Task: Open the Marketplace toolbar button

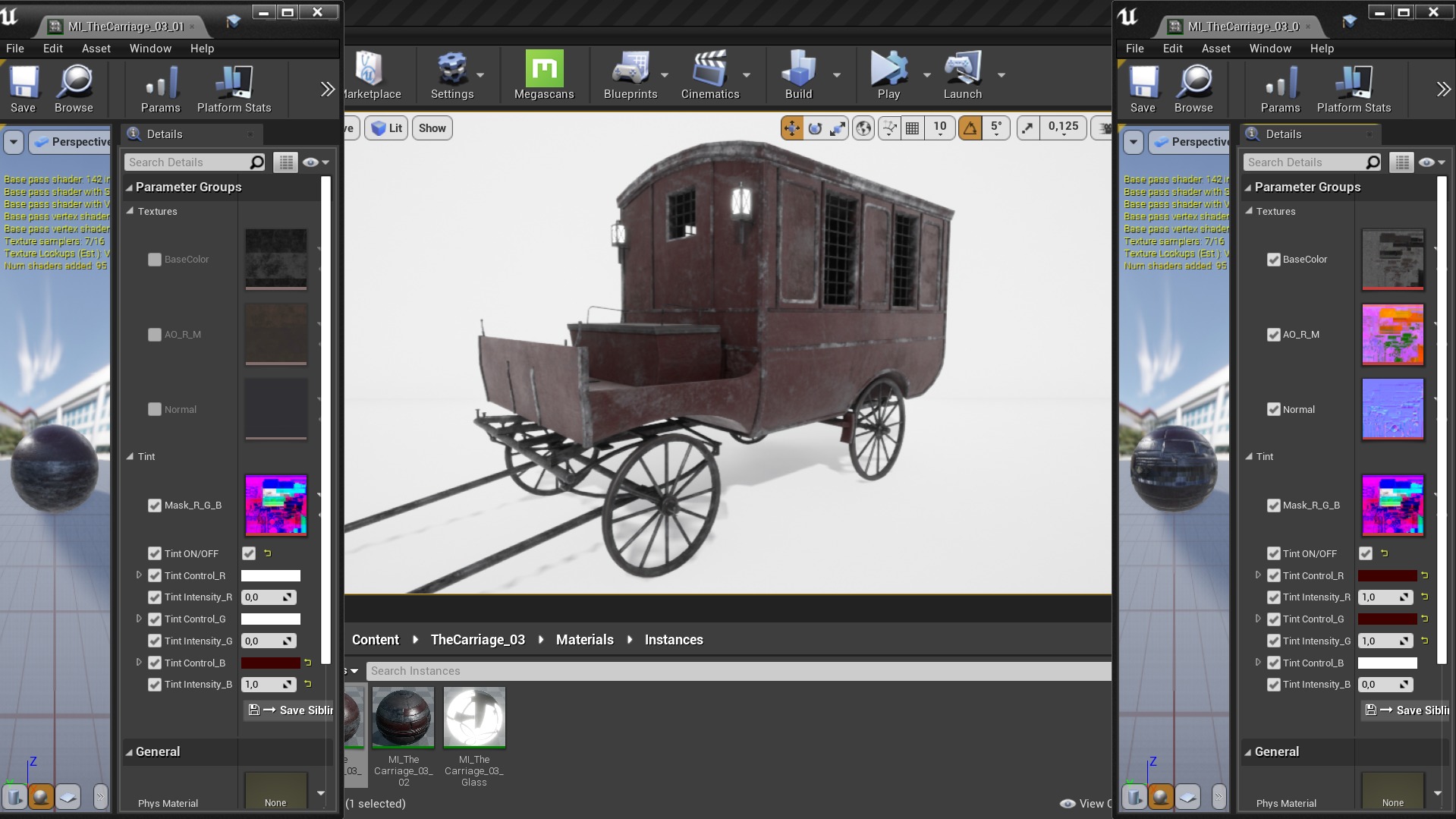Action: pyautogui.click(x=372, y=74)
